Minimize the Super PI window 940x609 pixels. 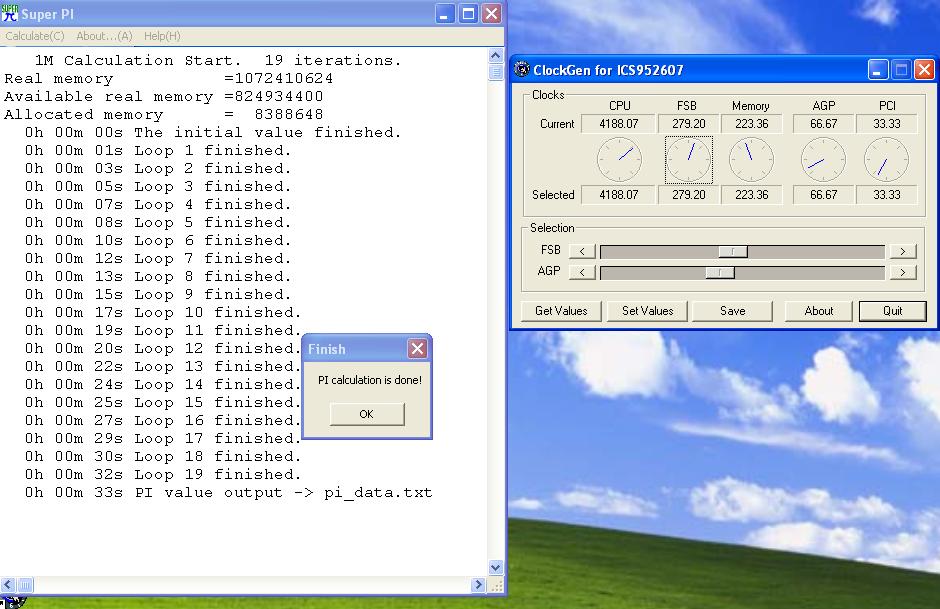pyautogui.click(x=444, y=13)
